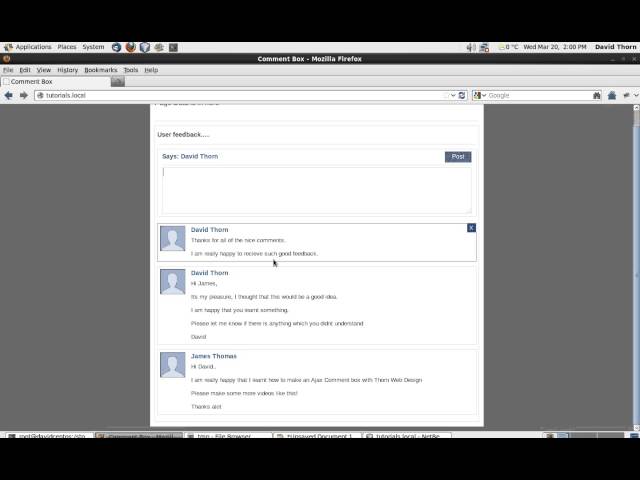The height and width of the screenshot is (480, 640).
Task: Click the weather temperature indicator in the panel
Action: pos(509,47)
